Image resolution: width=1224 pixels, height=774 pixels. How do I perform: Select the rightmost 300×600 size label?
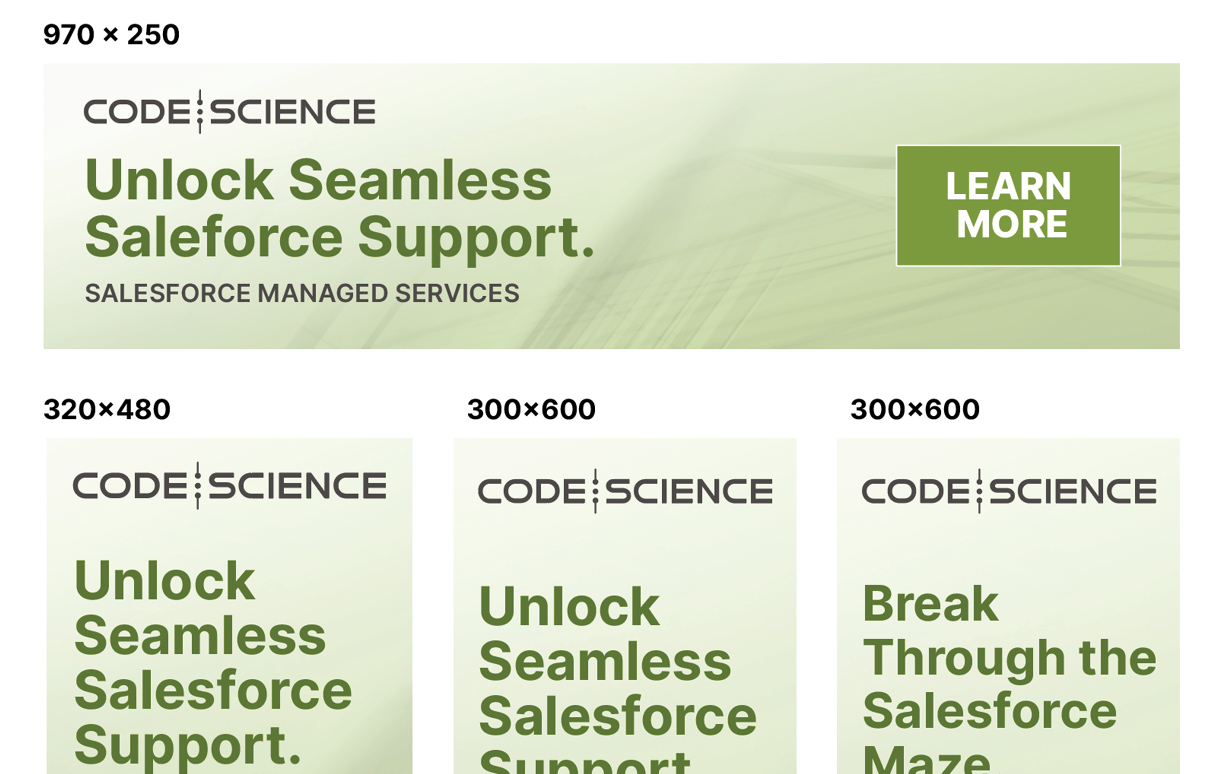(x=915, y=409)
